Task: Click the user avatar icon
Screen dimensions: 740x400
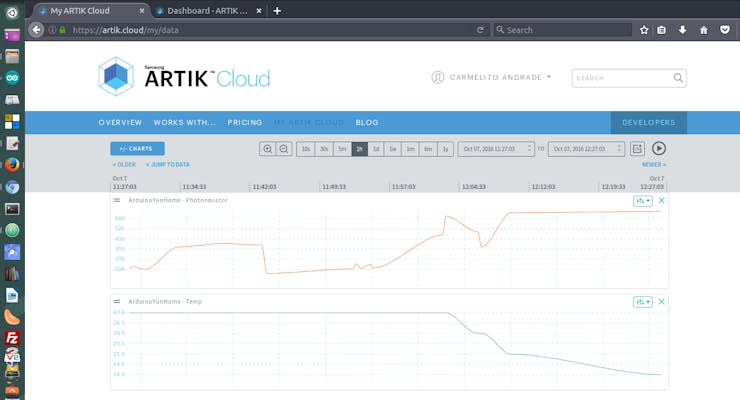Action: pyautogui.click(x=437, y=77)
